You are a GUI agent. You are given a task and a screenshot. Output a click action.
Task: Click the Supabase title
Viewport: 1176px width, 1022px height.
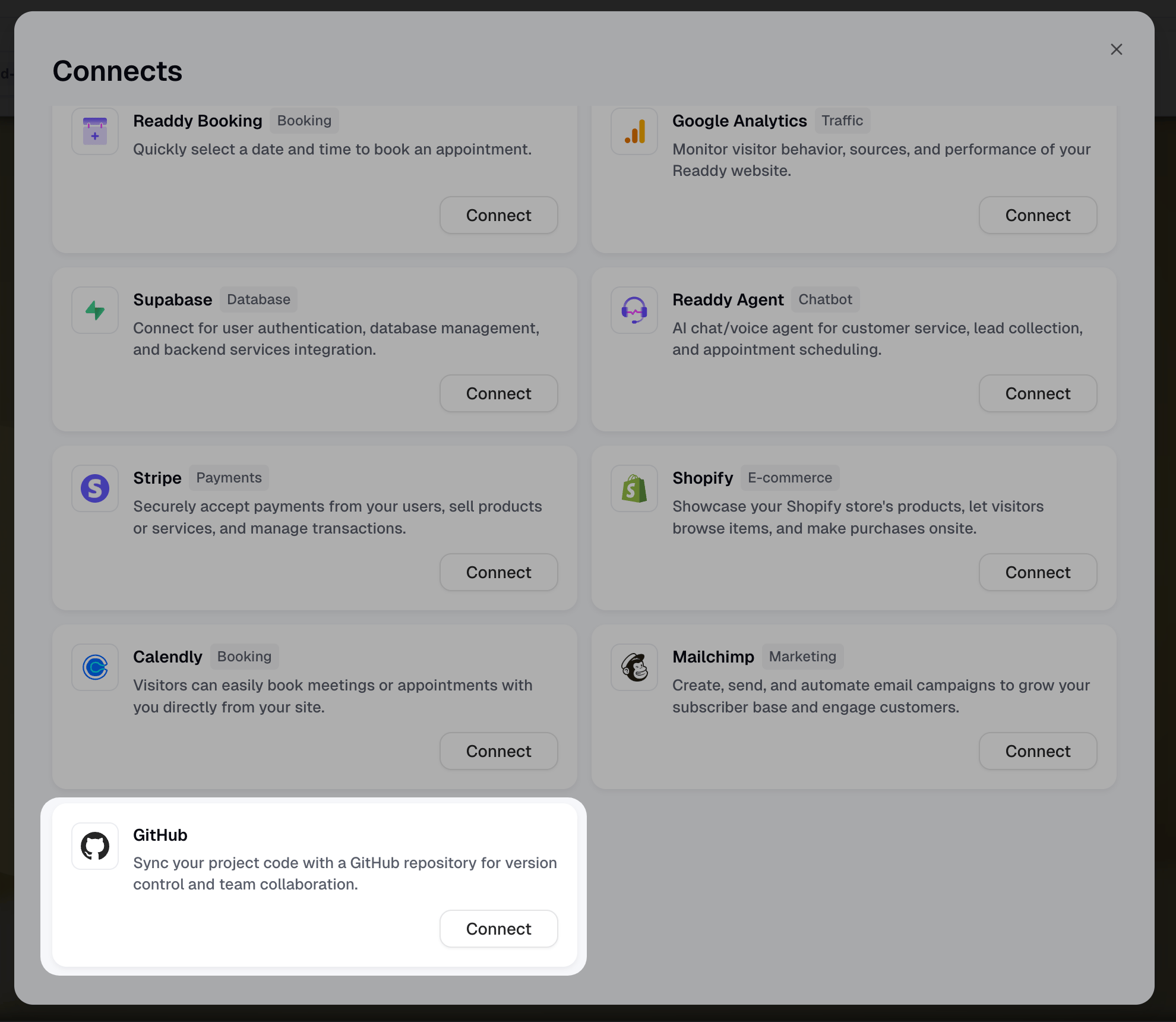click(x=172, y=299)
